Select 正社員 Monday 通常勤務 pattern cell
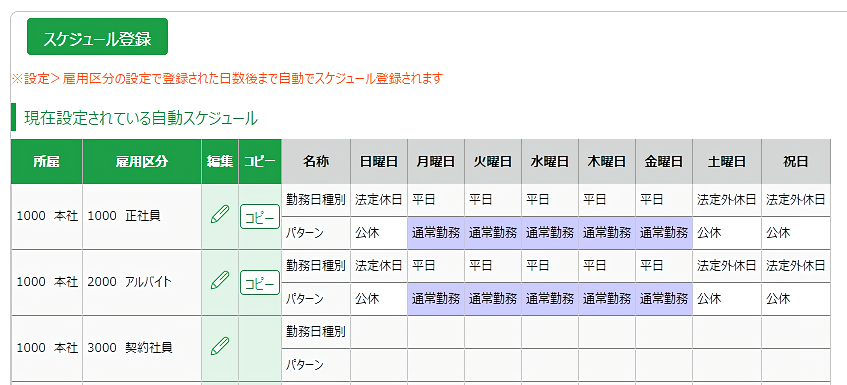Screen dimensions: 847x385 pyautogui.click(x=436, y=233)
